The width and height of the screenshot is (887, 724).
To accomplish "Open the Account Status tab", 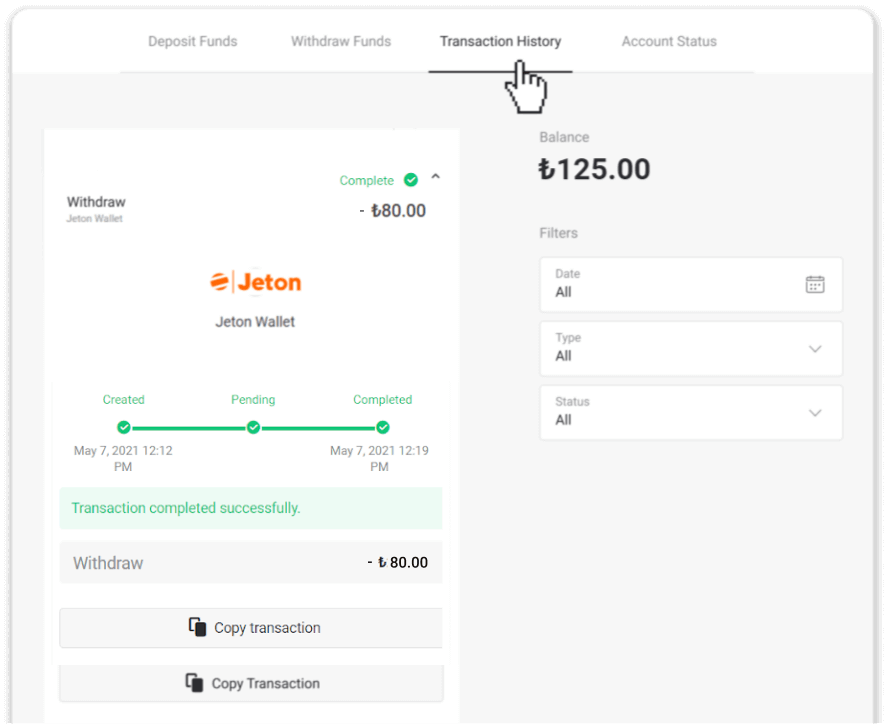I will point(668,41).
